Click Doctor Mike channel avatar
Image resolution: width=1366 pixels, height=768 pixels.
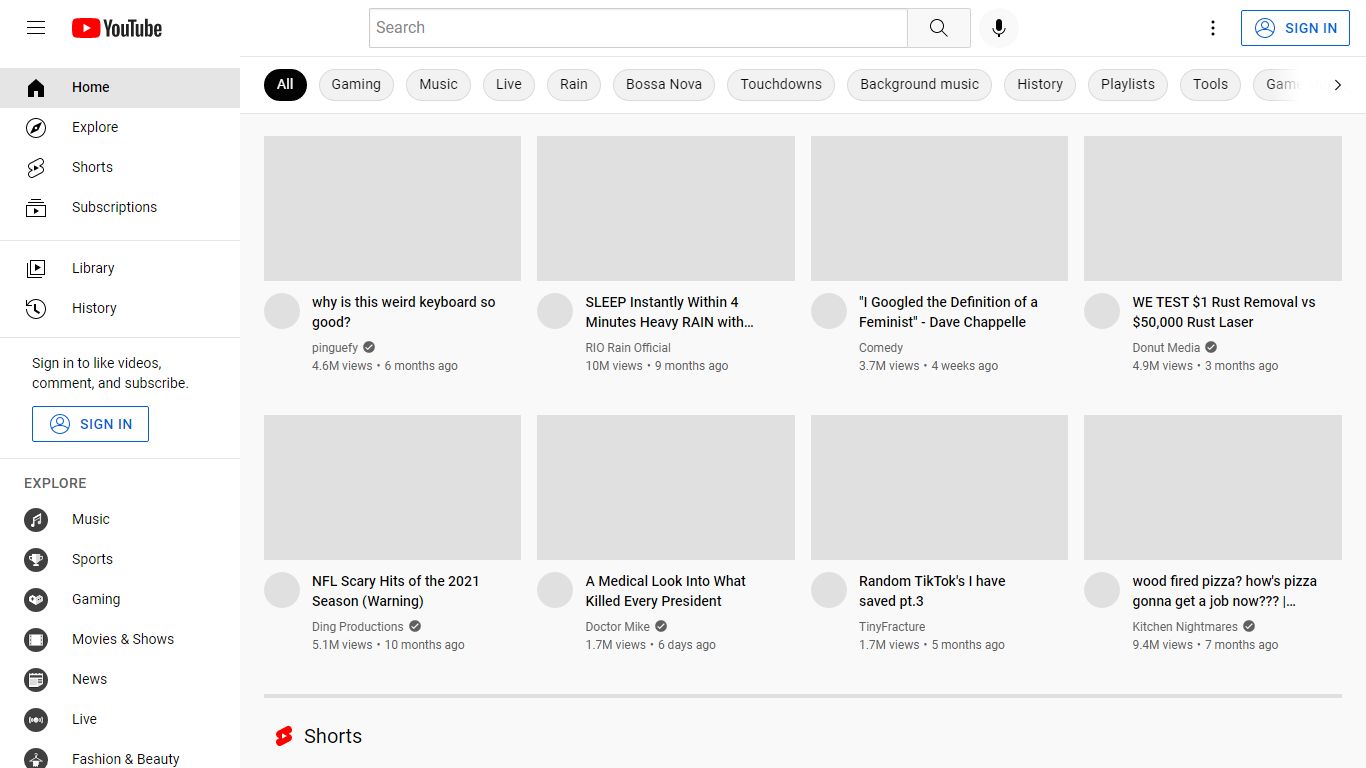[555, 590]
